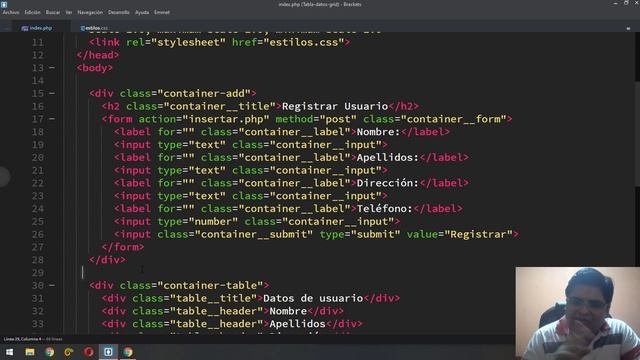This screenshot has height=360, width=640.
Task: Collapse the container-add div fold at line 15
Action: (x=52, y=93)
